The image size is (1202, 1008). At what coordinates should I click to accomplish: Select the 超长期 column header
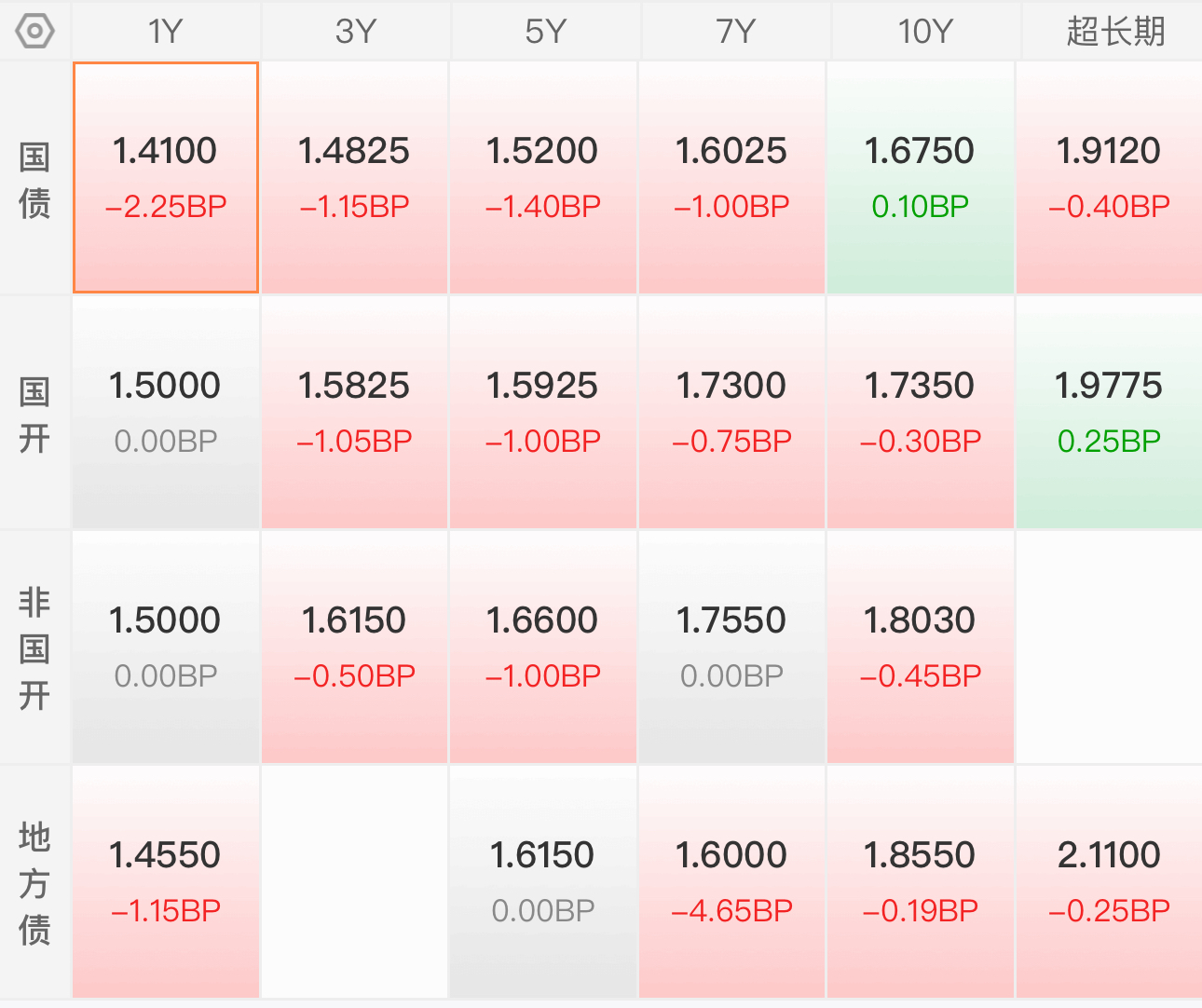coord(1114,32)
